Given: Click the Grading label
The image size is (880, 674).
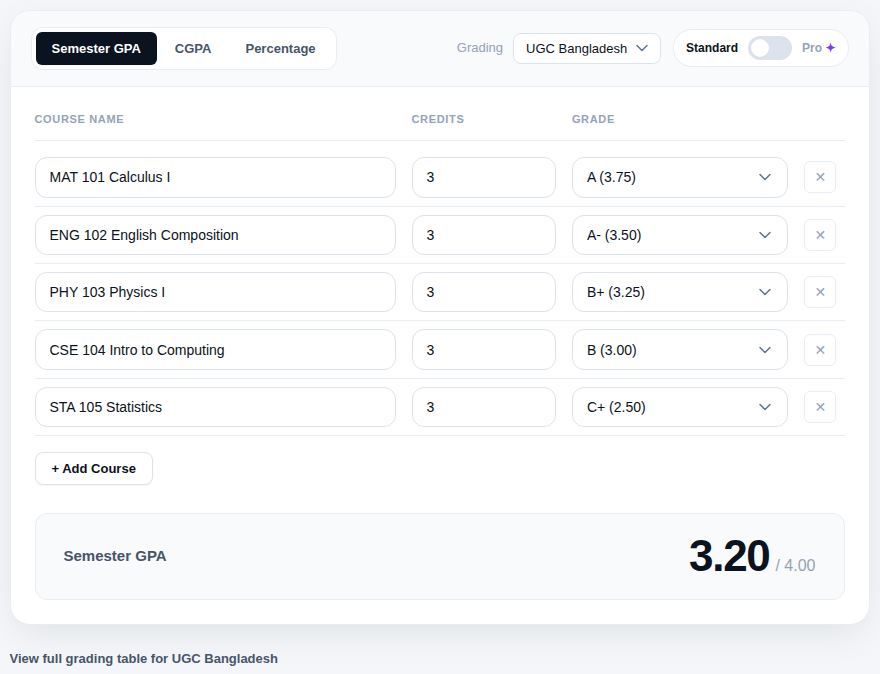Looking at the screenshot, I should (x=480, y=48).
